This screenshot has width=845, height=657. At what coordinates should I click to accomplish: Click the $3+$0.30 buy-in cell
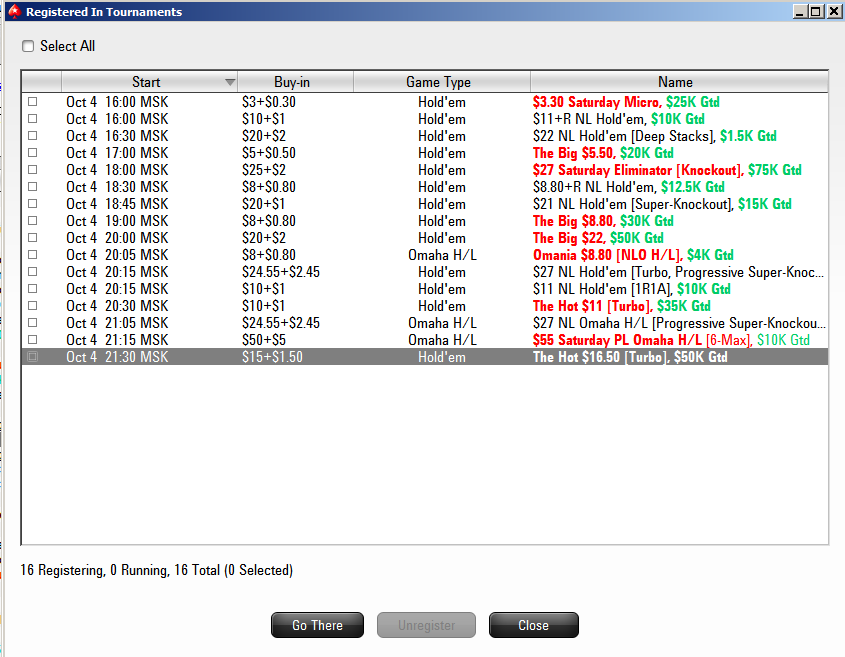tap(268, 102)
